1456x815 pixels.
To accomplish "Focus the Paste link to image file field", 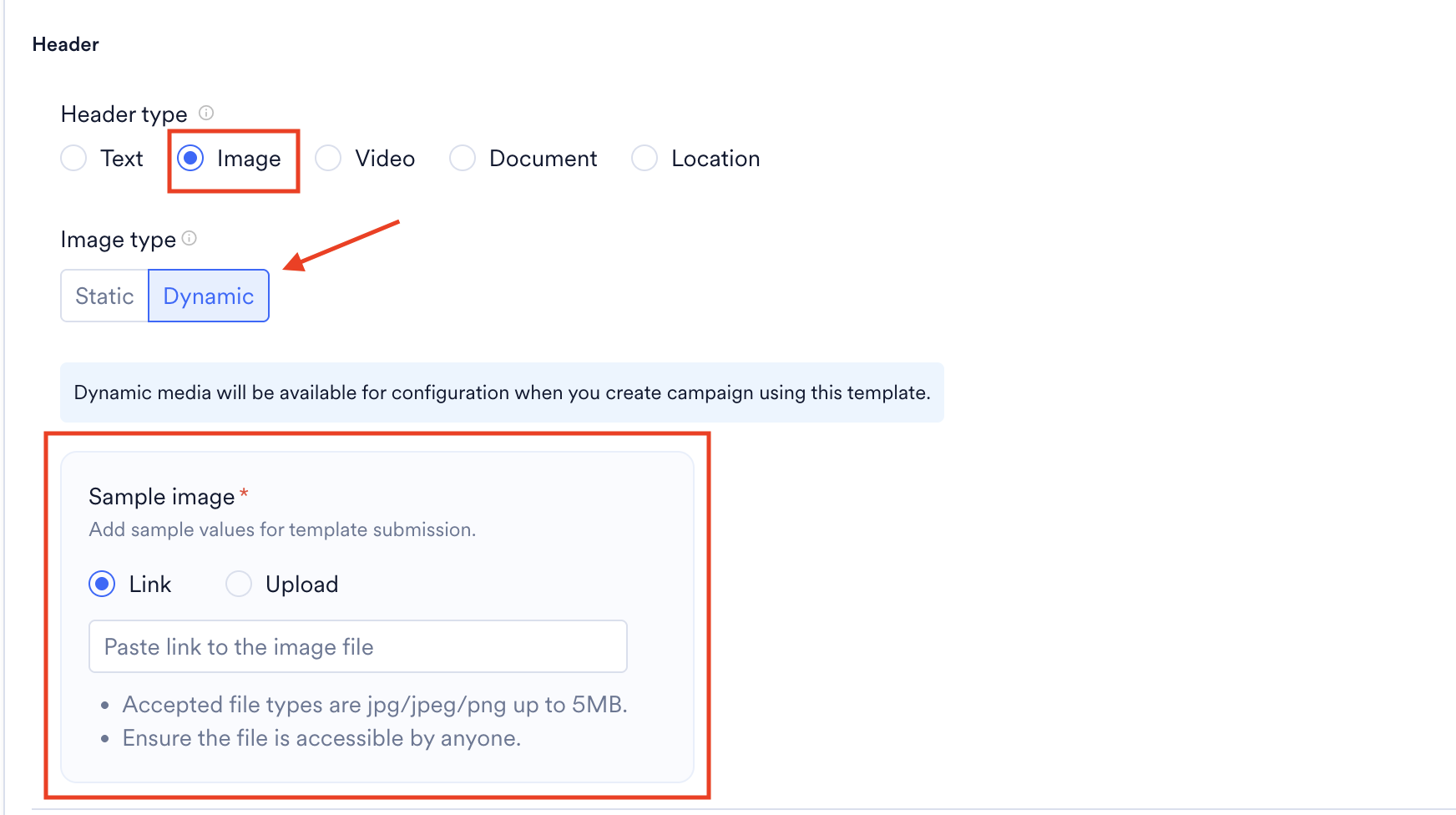I will tap(358, 646).
